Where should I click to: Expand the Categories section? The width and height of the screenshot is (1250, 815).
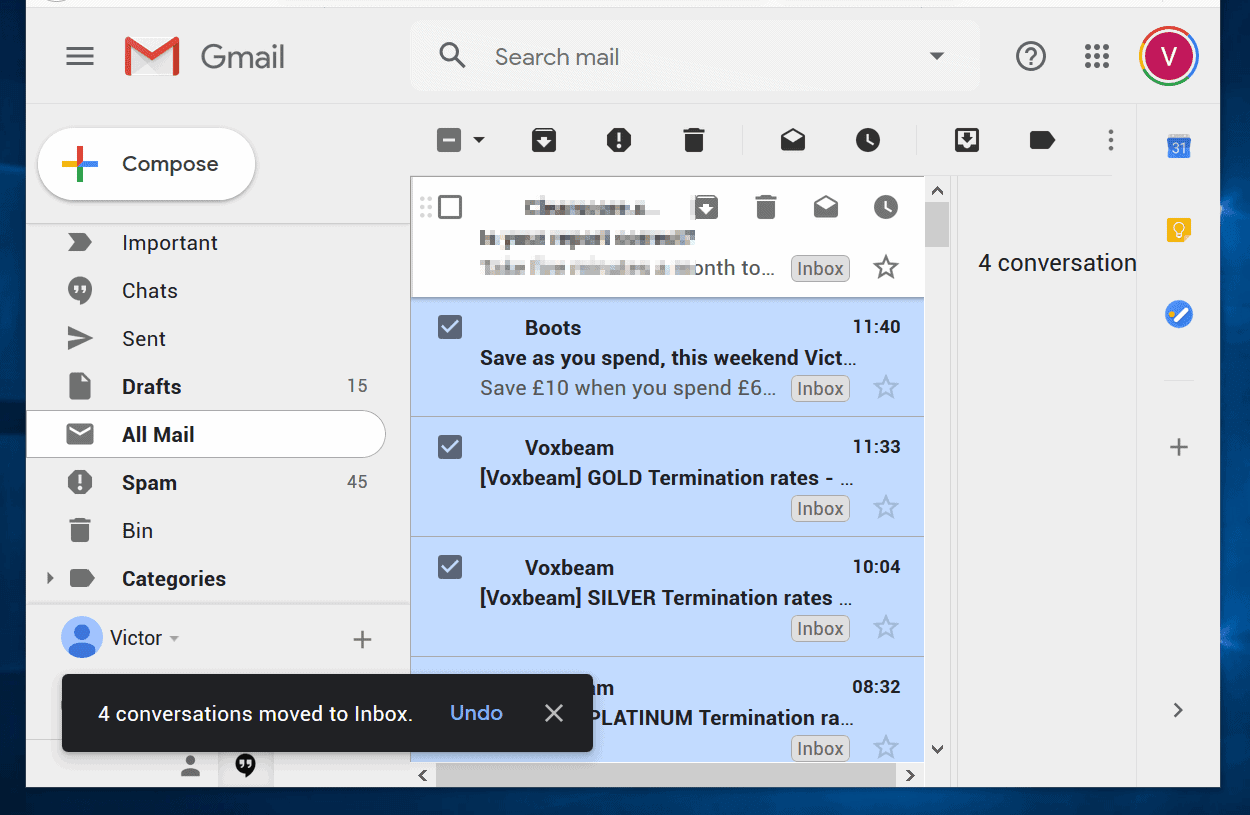coord(50,578)
